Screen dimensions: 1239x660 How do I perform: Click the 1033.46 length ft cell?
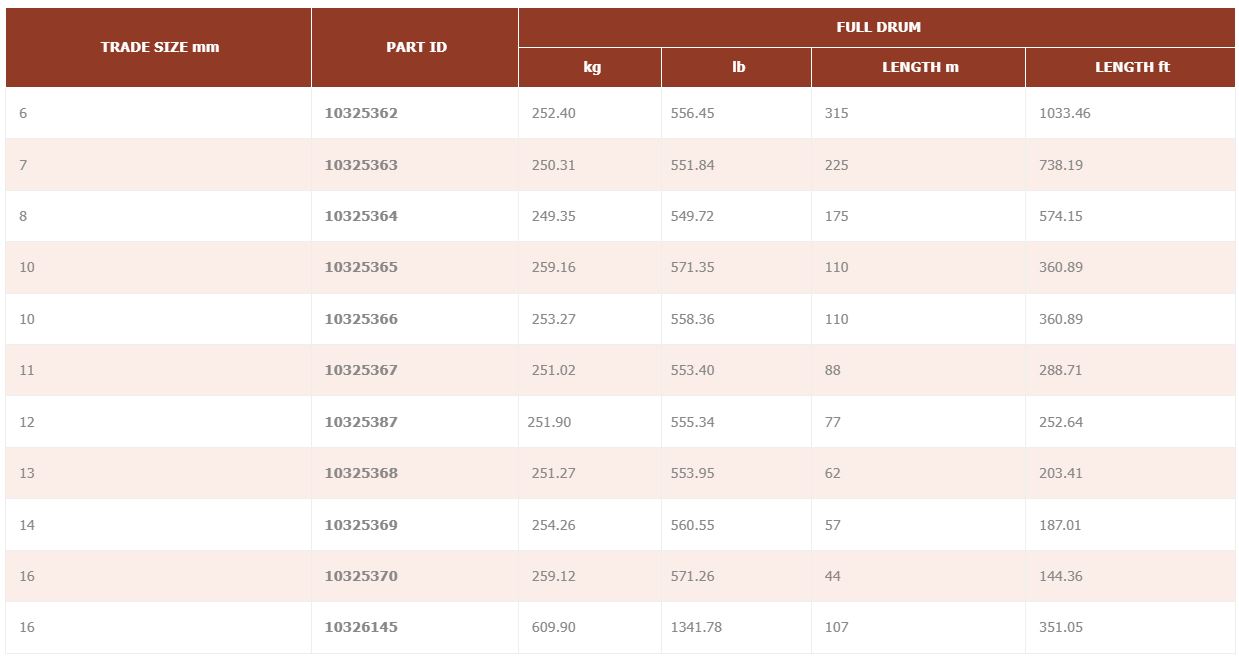[x=1064, y=113]
